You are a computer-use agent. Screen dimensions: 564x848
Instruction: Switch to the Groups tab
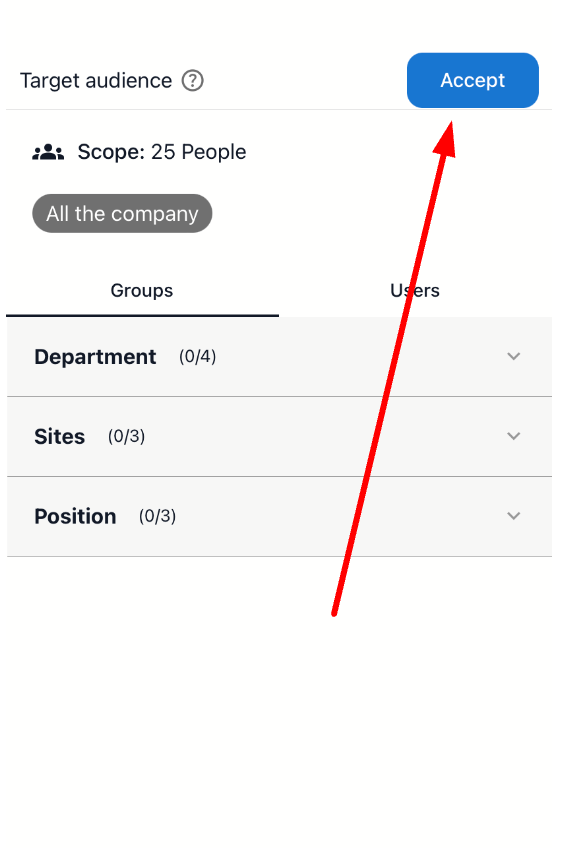(142, 291)
